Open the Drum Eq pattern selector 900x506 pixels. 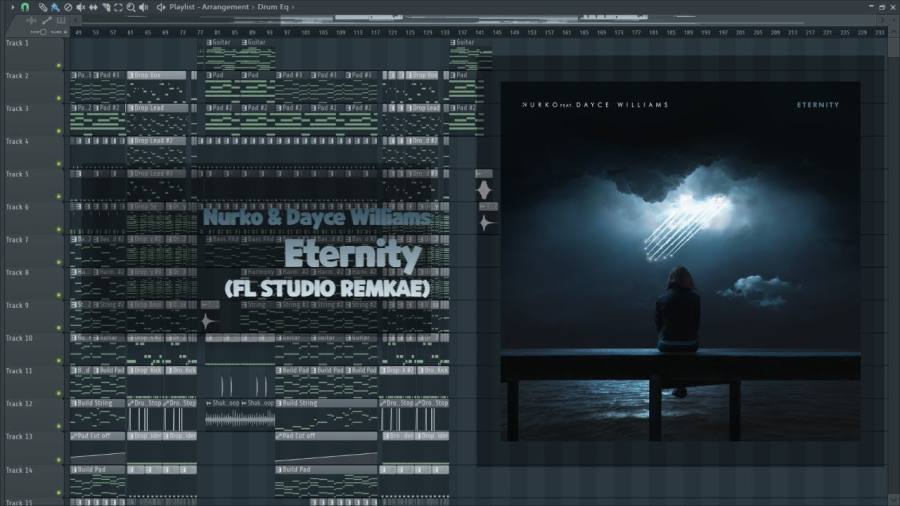(273, 7)
